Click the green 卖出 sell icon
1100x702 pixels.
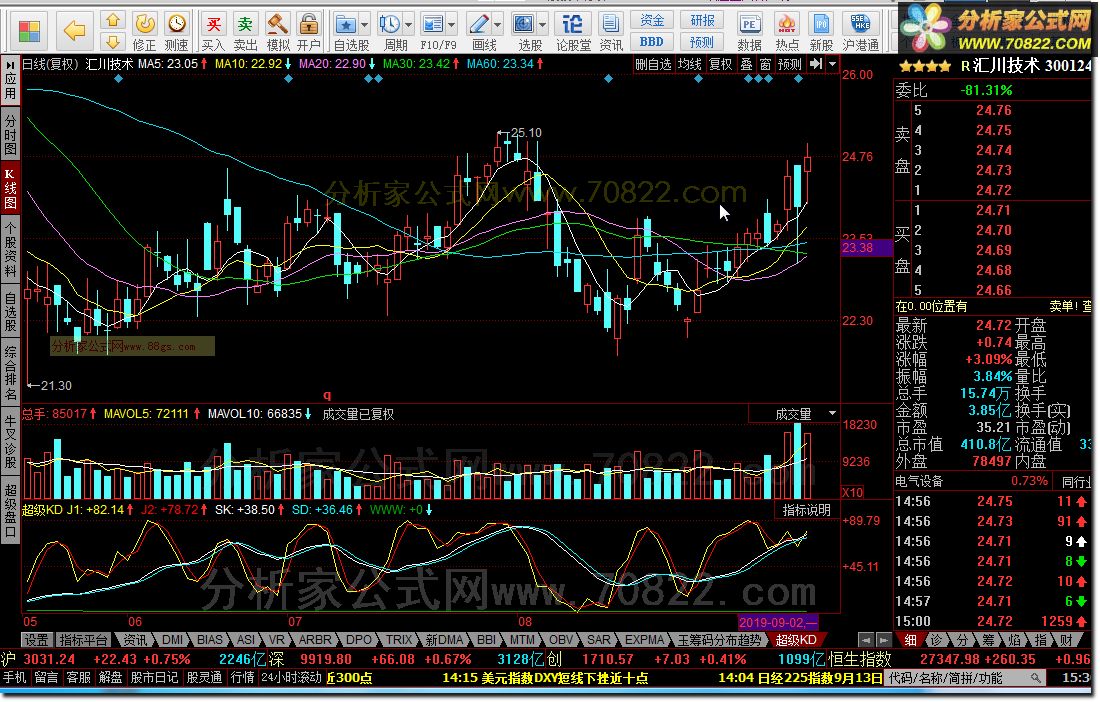pos(245,25)
